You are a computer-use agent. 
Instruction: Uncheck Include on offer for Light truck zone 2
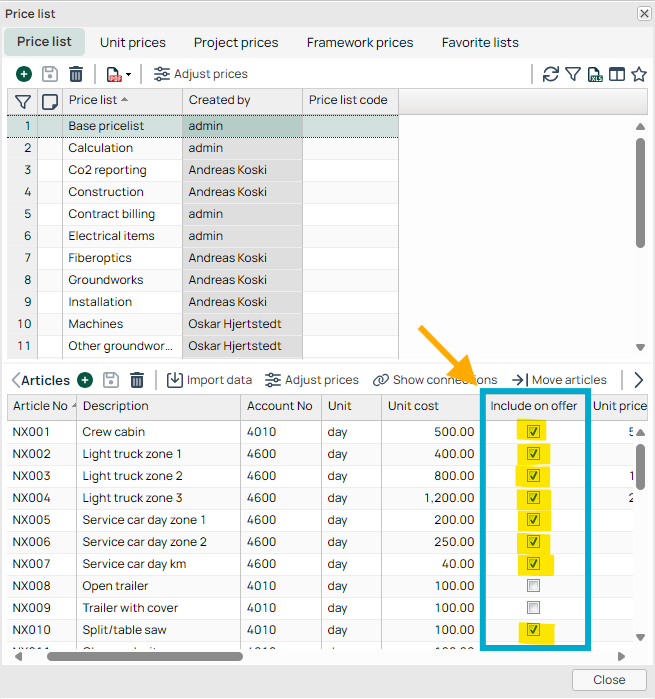[533, 476]
